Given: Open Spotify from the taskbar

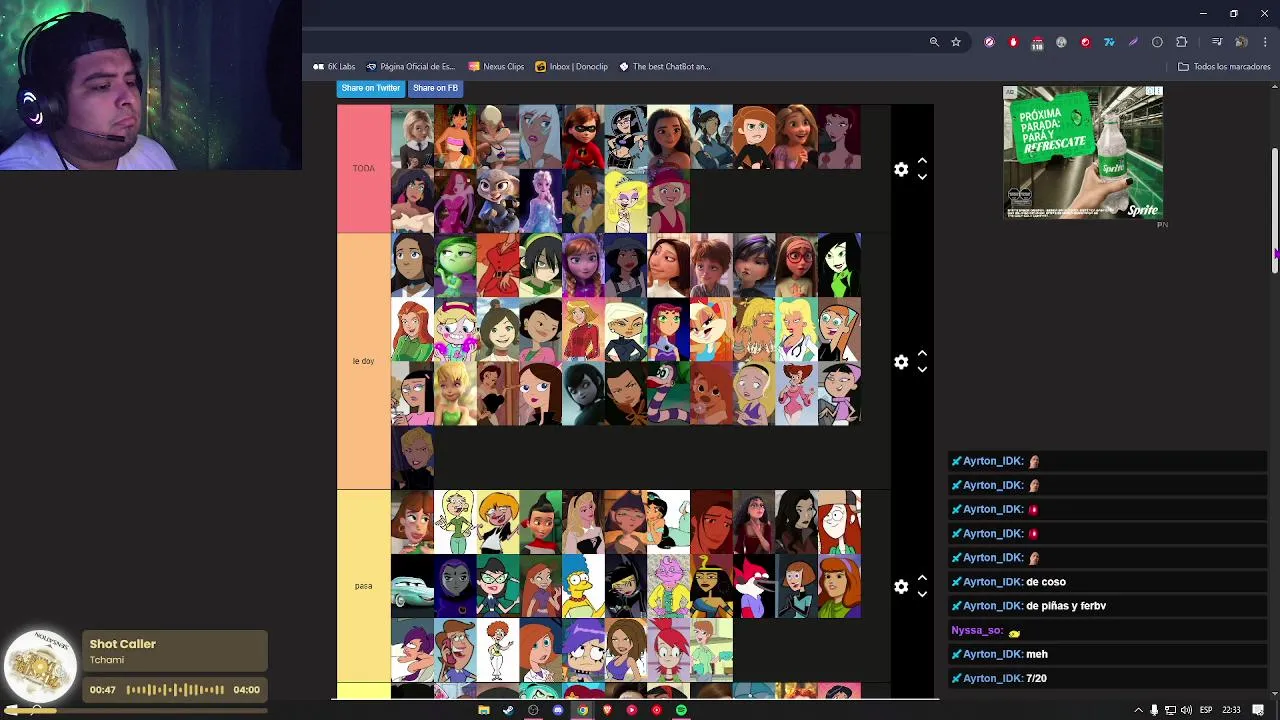Looking at the screenshot, I should click(681, 710).
